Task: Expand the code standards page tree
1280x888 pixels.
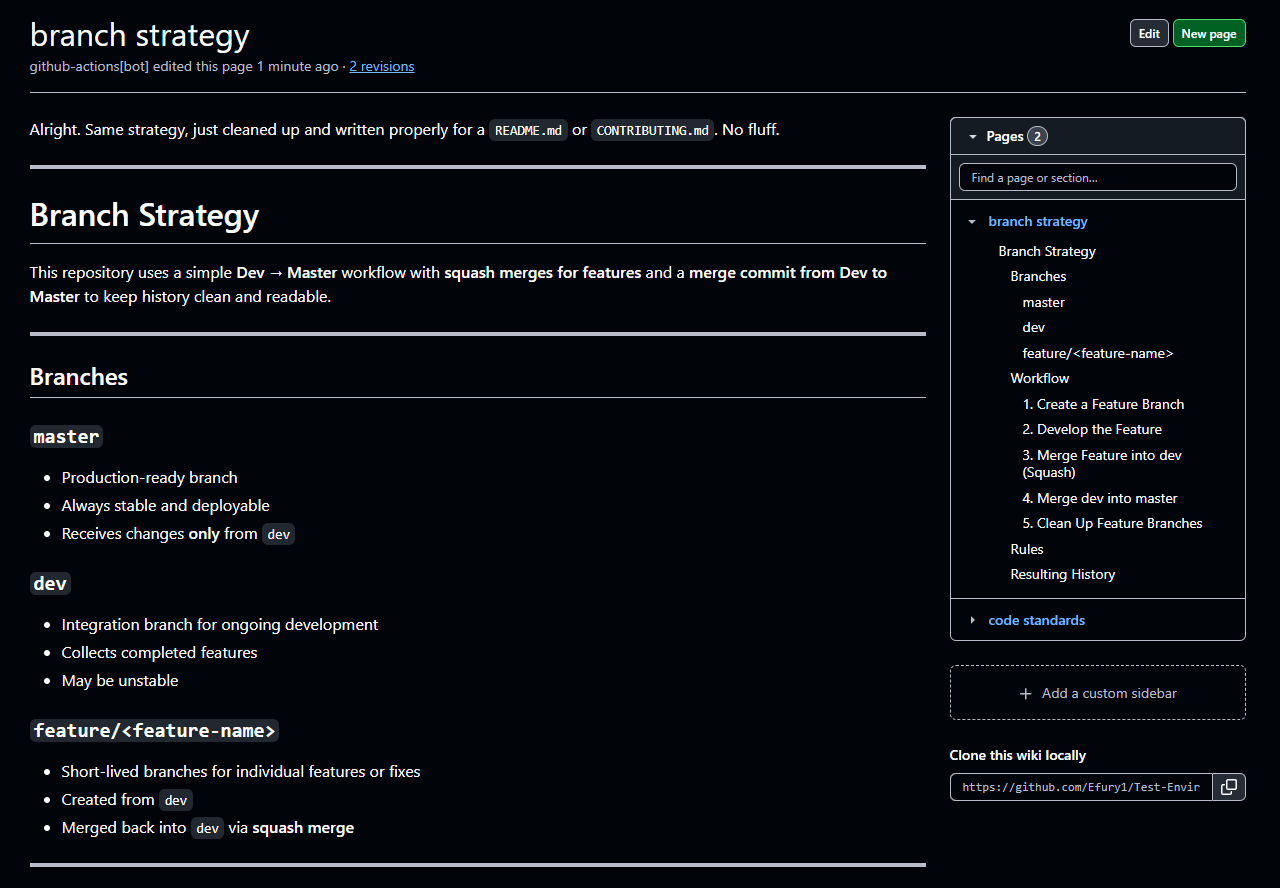Action: click(x=972, y=621)
